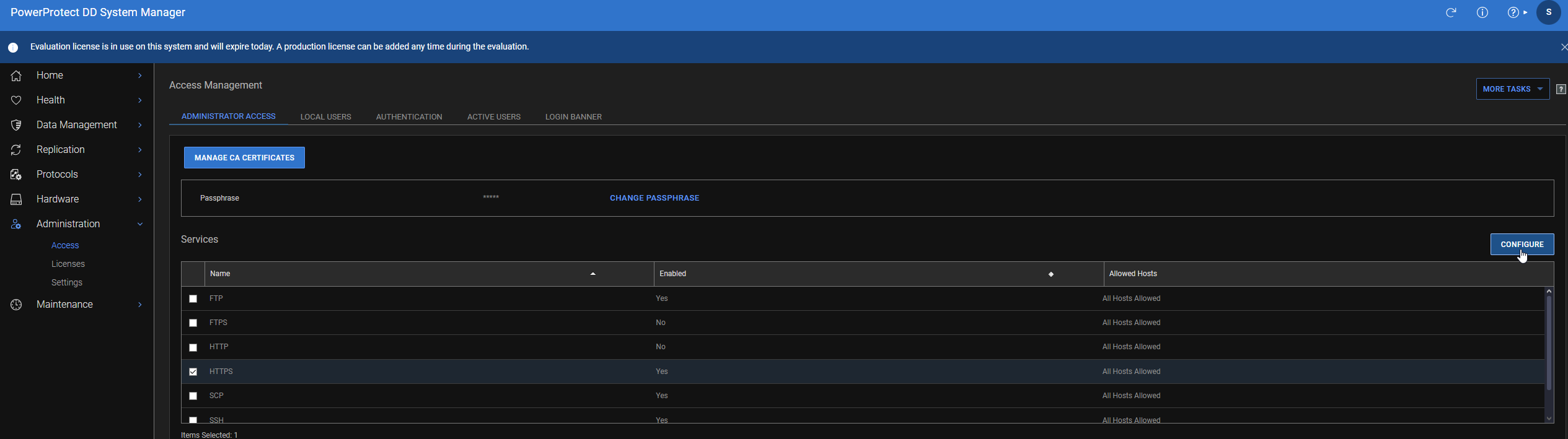
Task: Click the Home house icon
Action: coord(16,76)
